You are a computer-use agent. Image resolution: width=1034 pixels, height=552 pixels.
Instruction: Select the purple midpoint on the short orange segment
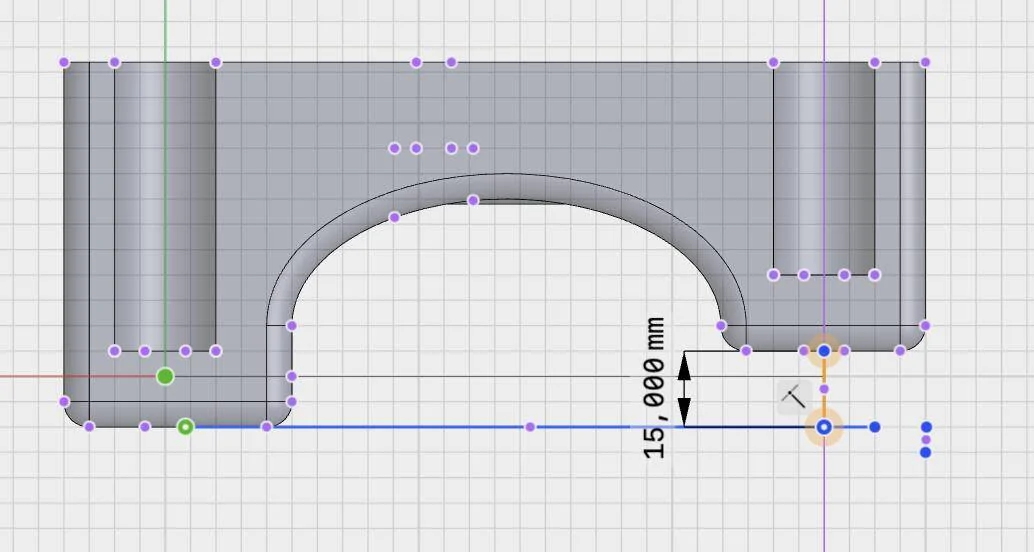coord(824,389)
